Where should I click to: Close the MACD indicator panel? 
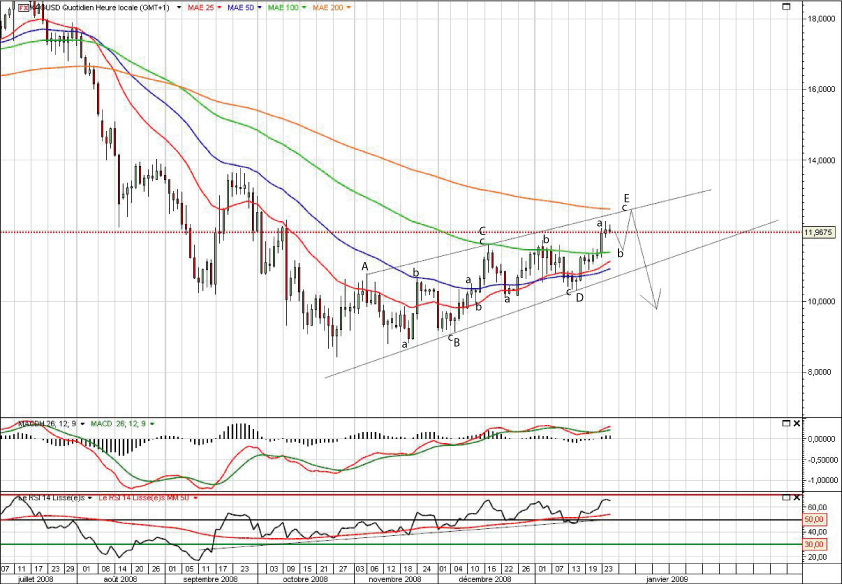coord(797,423)
